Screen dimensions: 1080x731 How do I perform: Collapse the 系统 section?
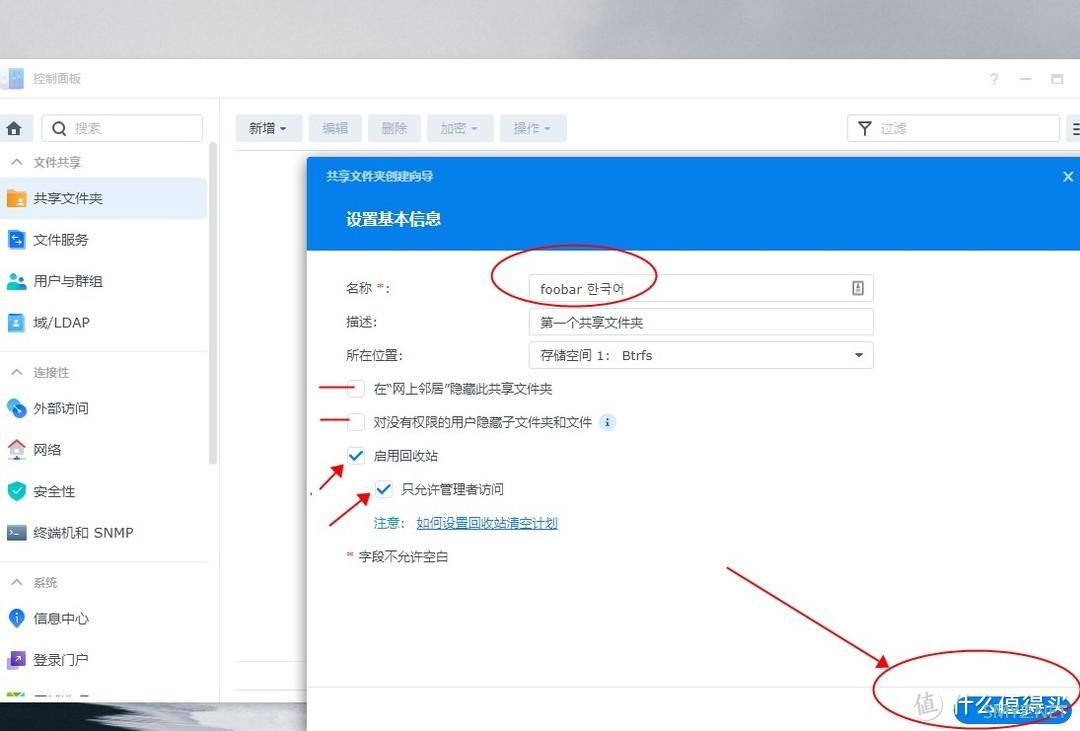[x=17, y=583]
